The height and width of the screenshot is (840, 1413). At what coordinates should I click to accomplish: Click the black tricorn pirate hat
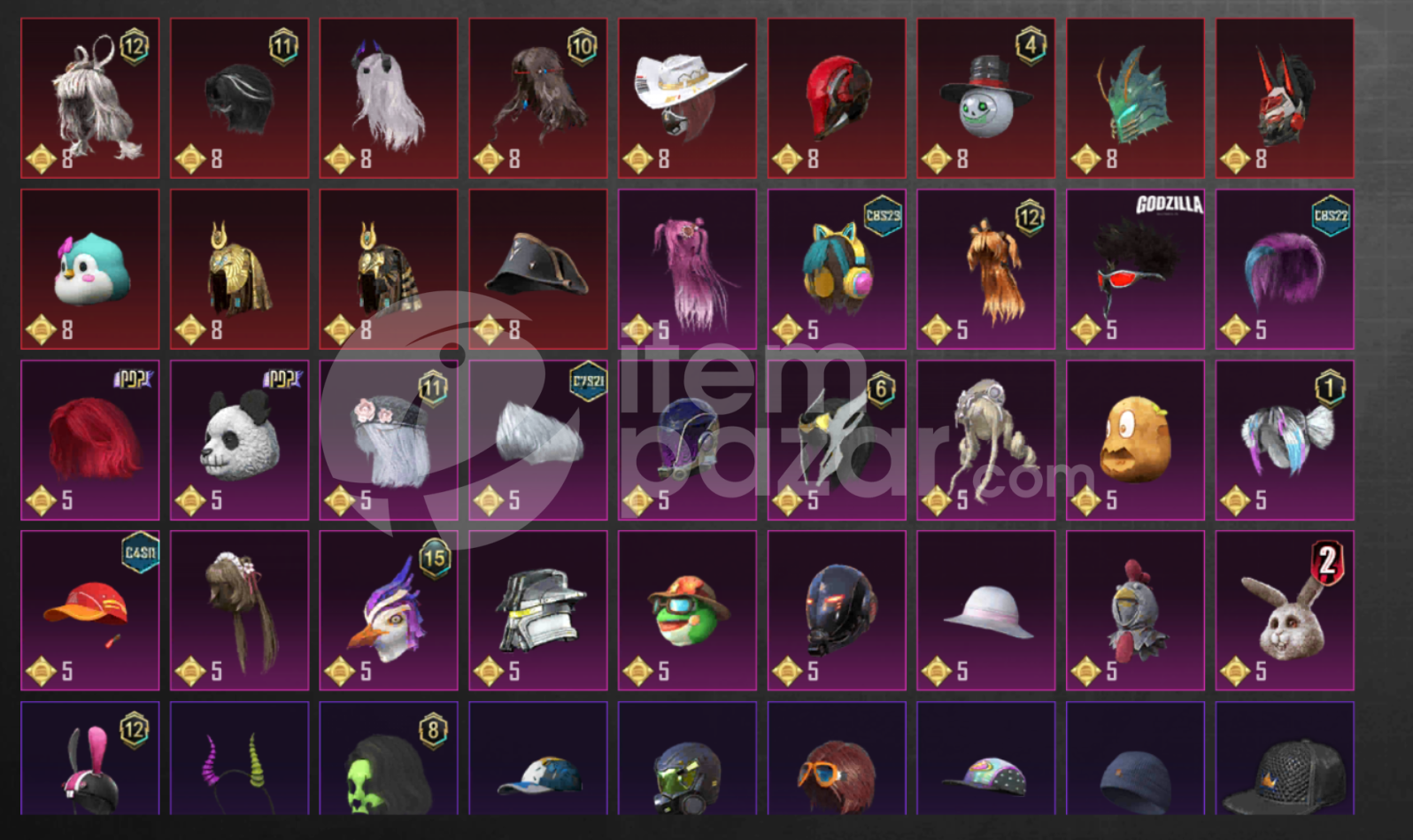(x=538, y=268)
